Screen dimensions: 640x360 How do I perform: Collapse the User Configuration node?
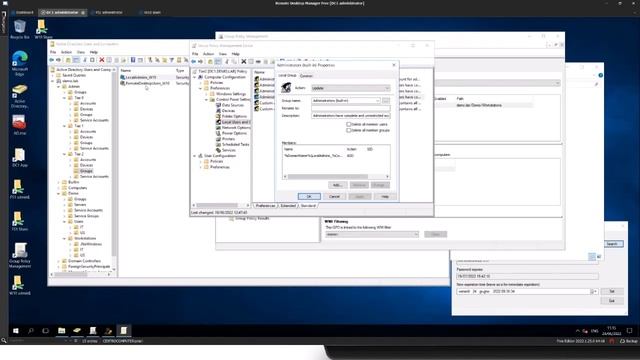(195, 156)
